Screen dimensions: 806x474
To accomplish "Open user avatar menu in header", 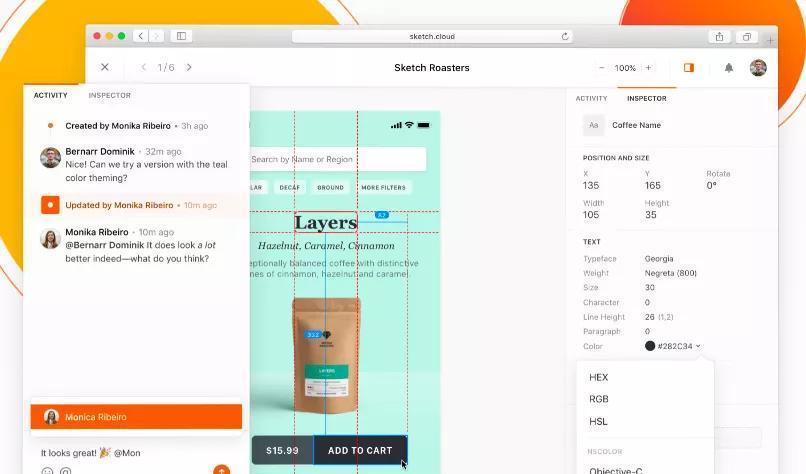I will (x=758, y=67).
